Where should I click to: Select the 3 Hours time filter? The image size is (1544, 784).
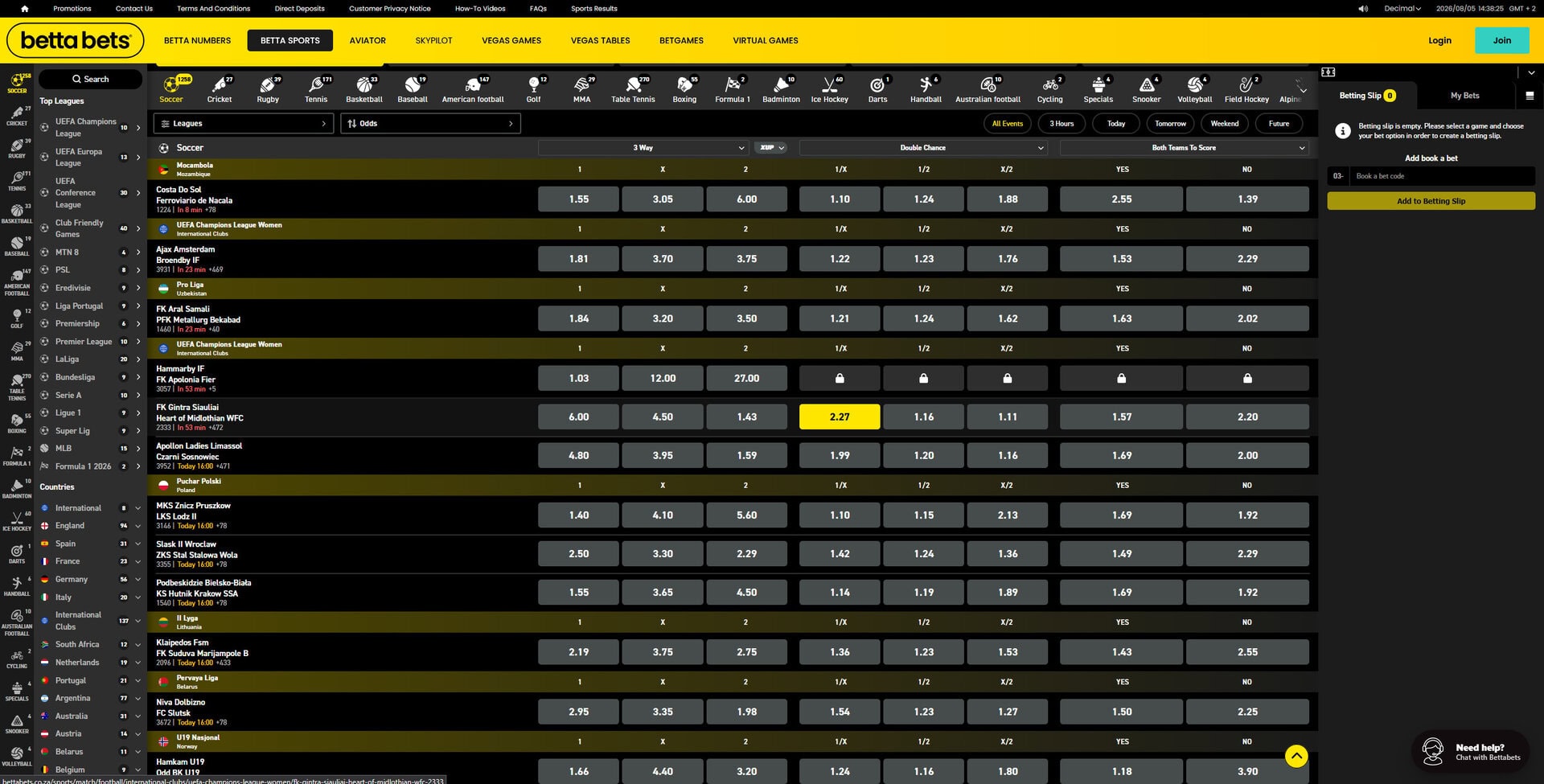1061,124
